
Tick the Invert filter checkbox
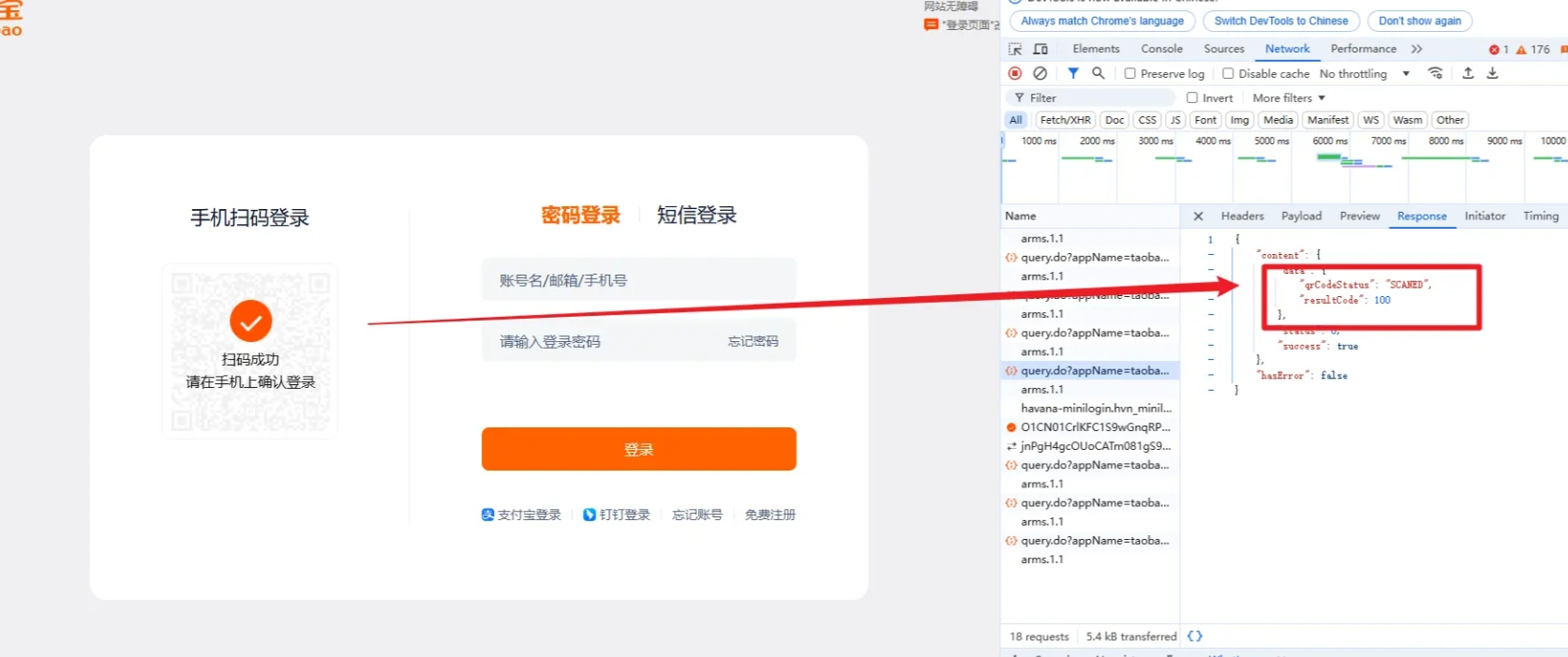[x=1192, y=97]
